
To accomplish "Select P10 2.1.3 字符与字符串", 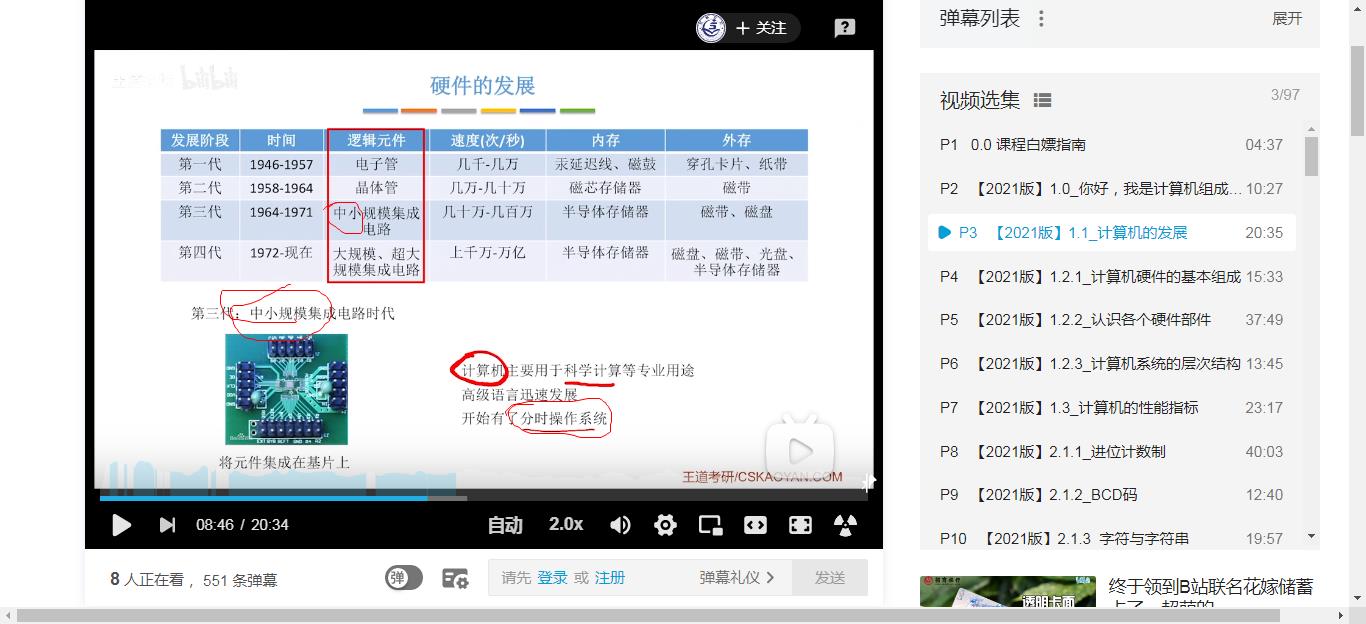I will point(1111,538).
